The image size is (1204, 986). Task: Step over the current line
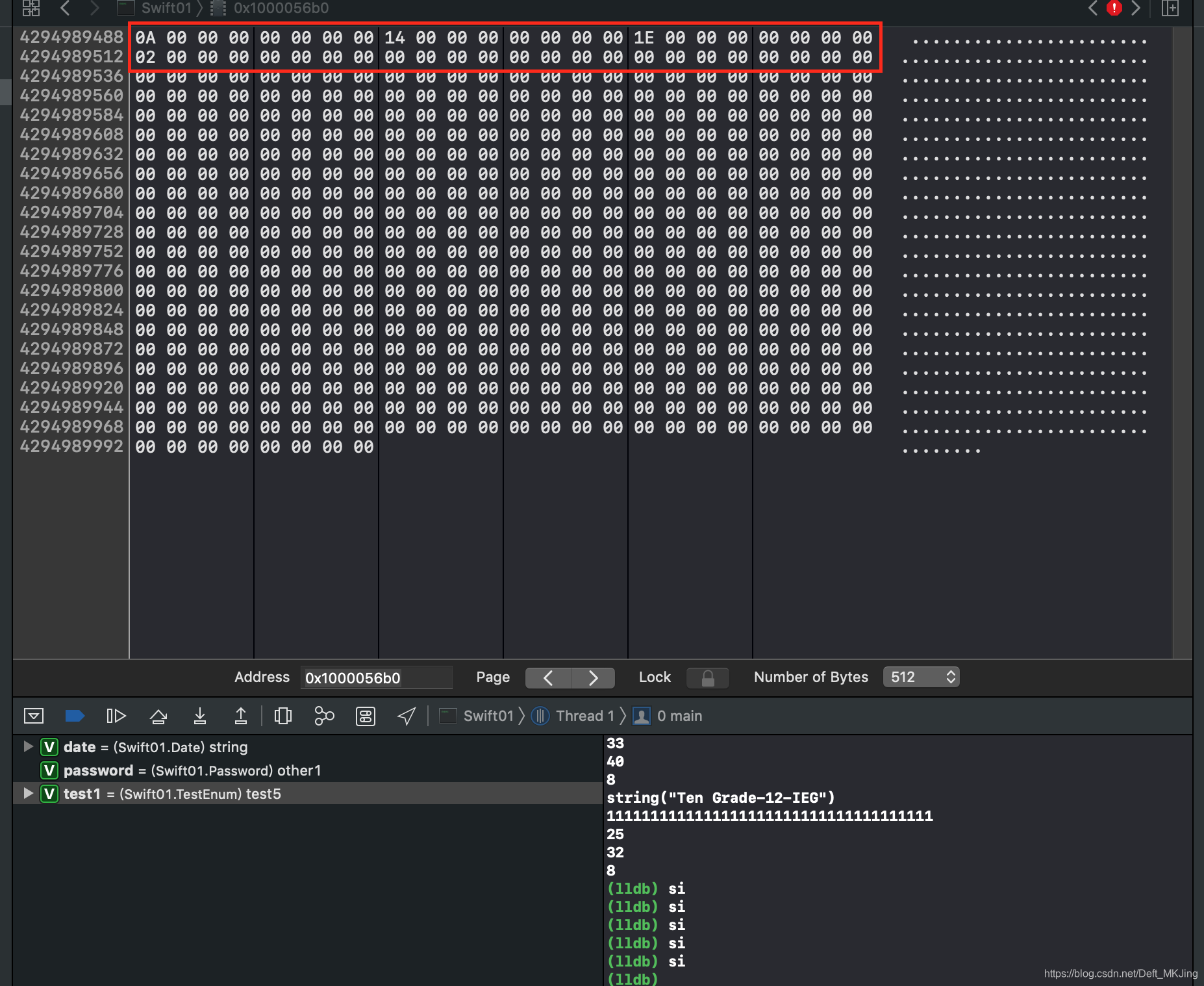tap(158, 716)
